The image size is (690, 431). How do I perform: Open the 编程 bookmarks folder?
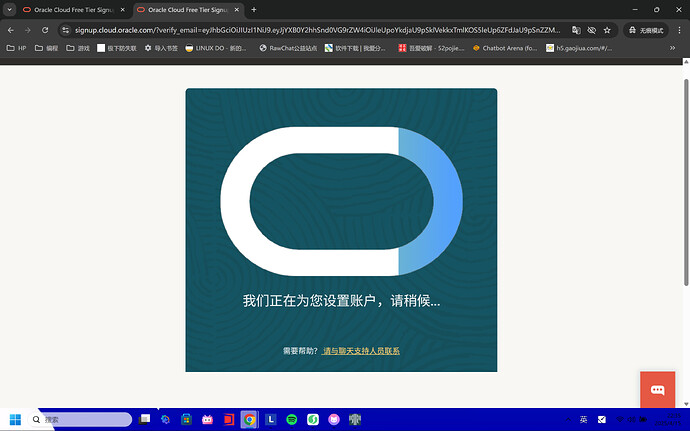[x=46, y=48]
